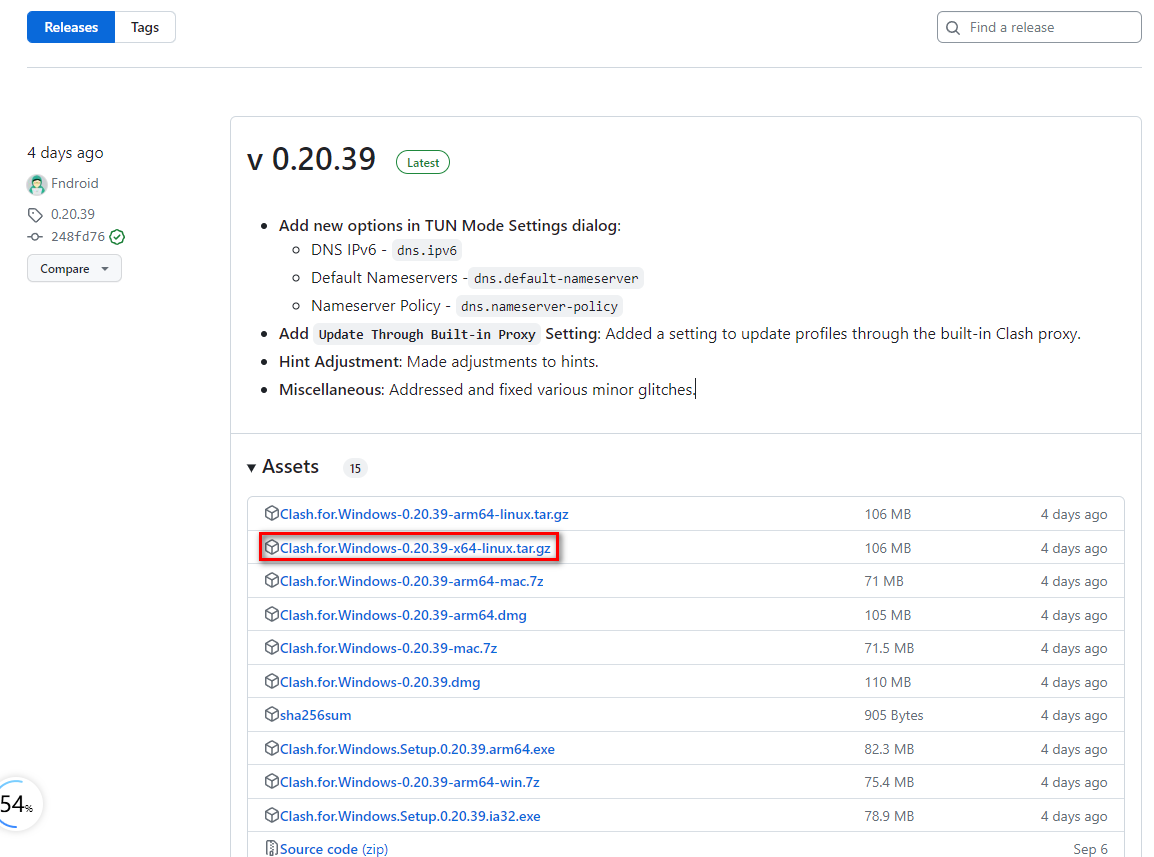The width and height of the screenshot is (1154, 857).
Task: Select Update Through Built-in Proxy code text
Action: [x=427, y=334]
